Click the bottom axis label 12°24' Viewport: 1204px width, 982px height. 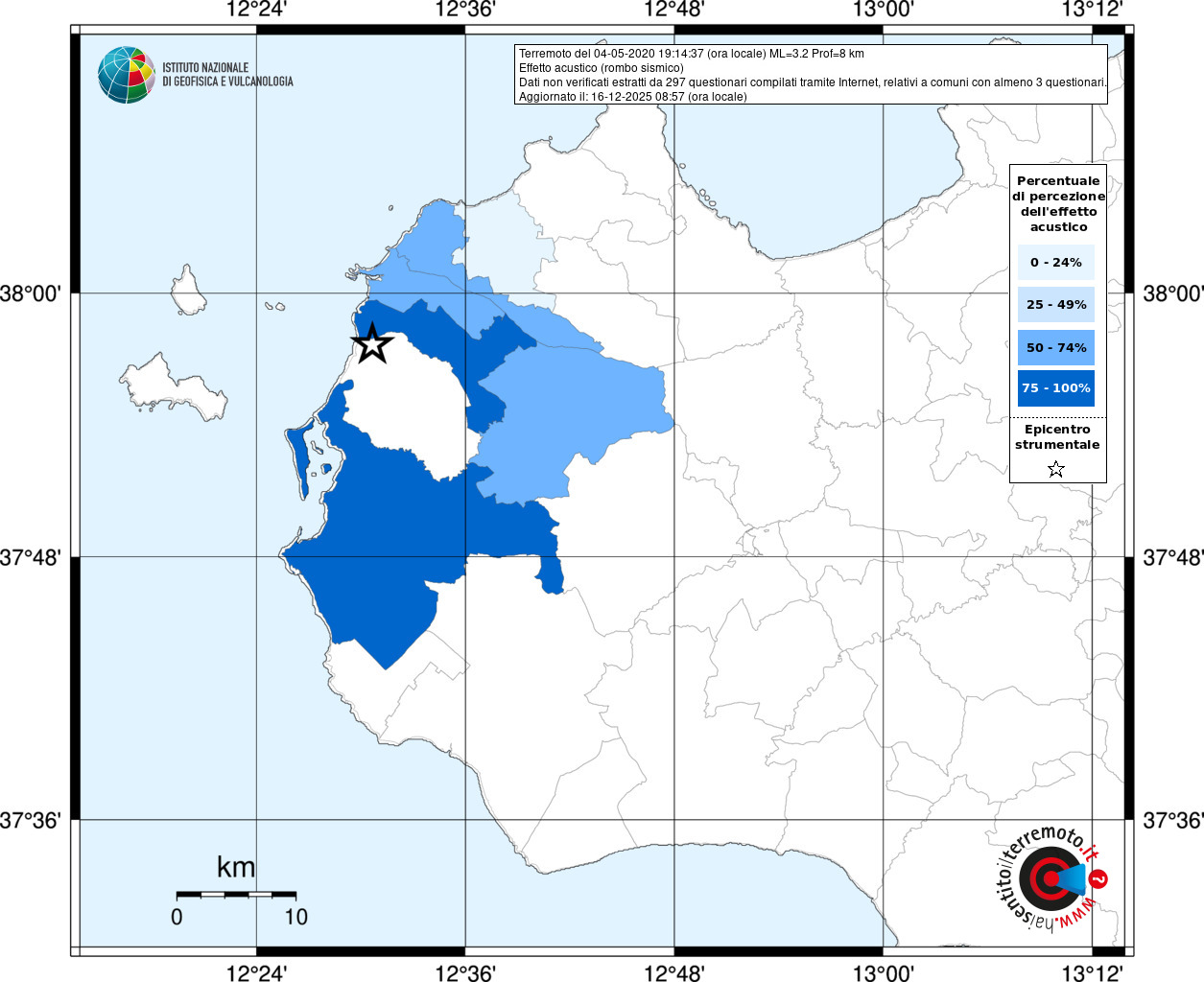click(x=256, y=972)
